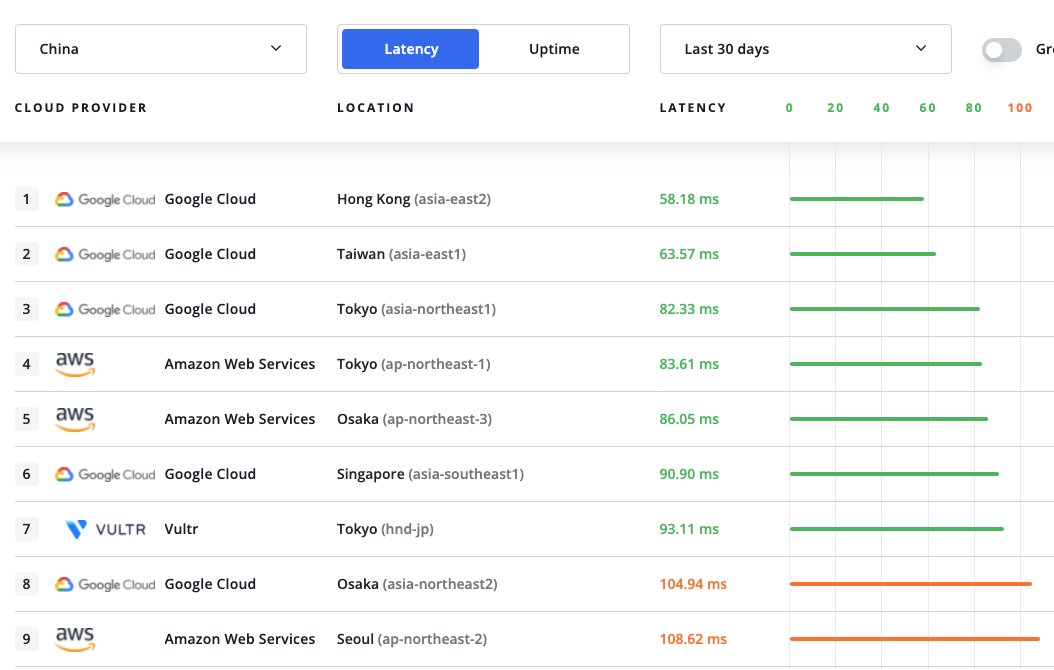Click the '86.05 ms' latency value
1054x670 pixels.
689,419
